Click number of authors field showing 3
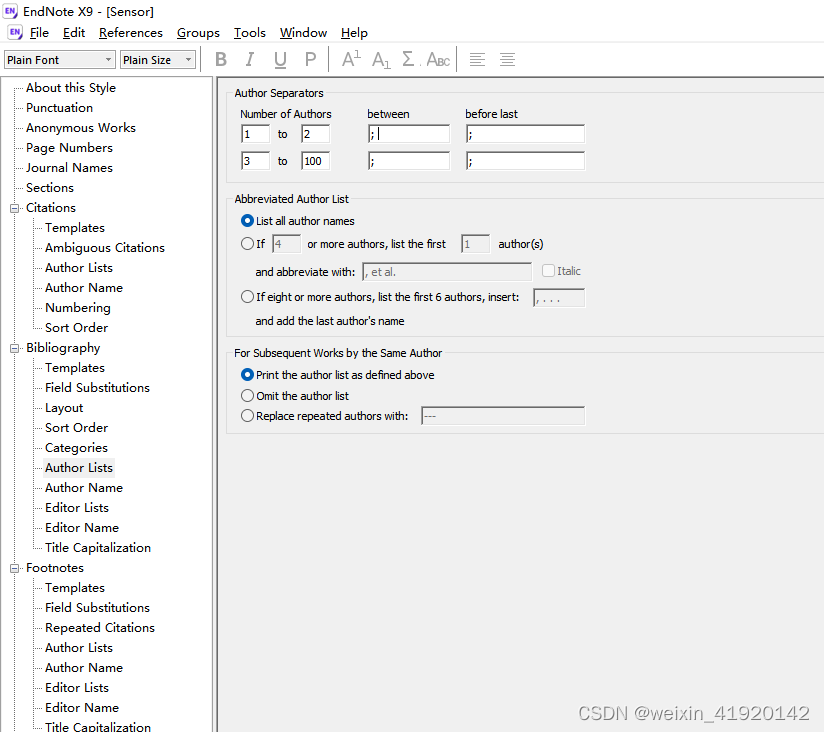 [x=255, y=161]
